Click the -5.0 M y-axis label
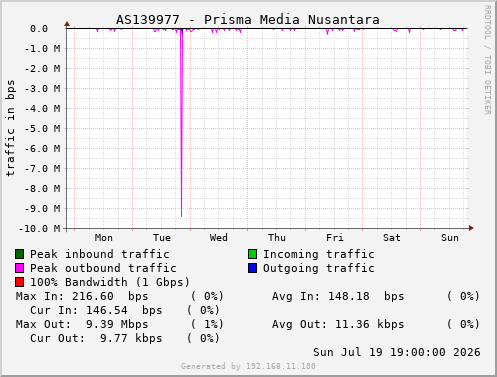Image resolution: width=497 pixels, height=377 pixels. point(43,129)
